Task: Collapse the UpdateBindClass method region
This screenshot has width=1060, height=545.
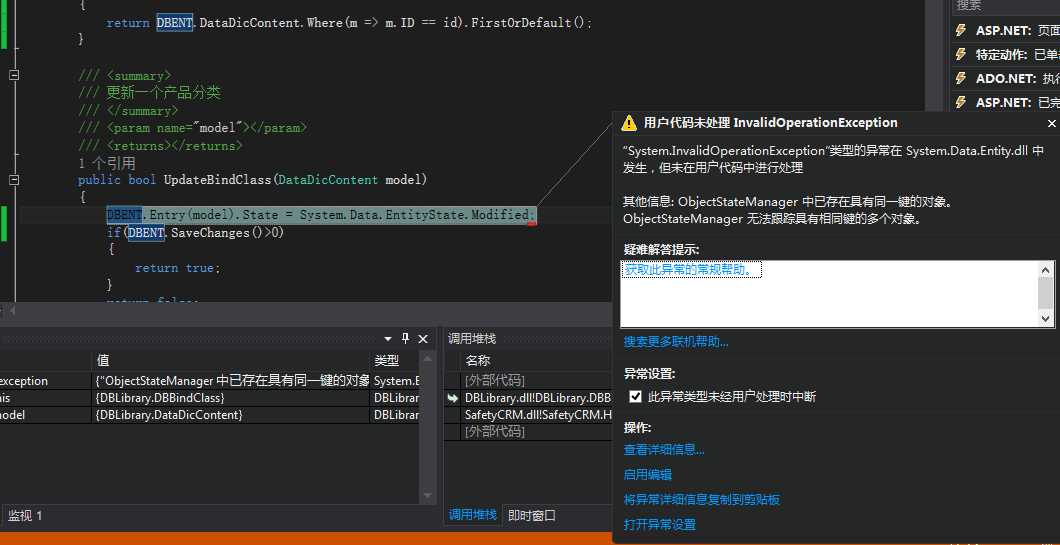Action: point(14,180)
